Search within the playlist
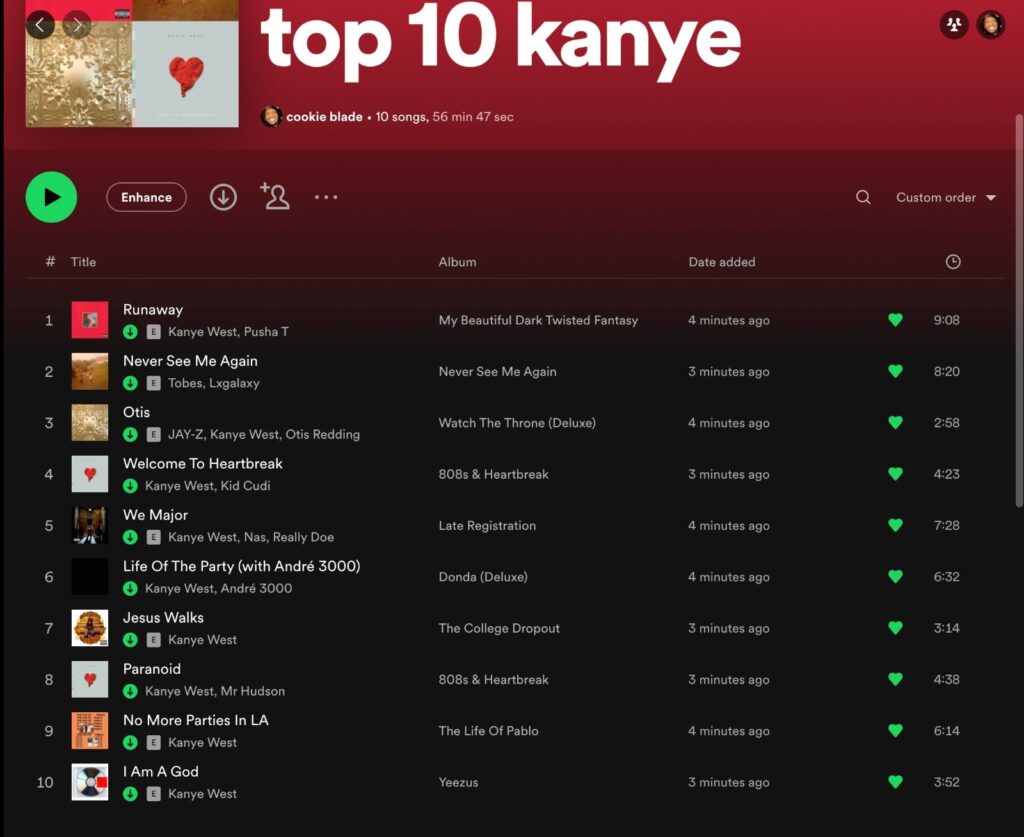Viewport: 1024px width, 837px height. [863, 197]
